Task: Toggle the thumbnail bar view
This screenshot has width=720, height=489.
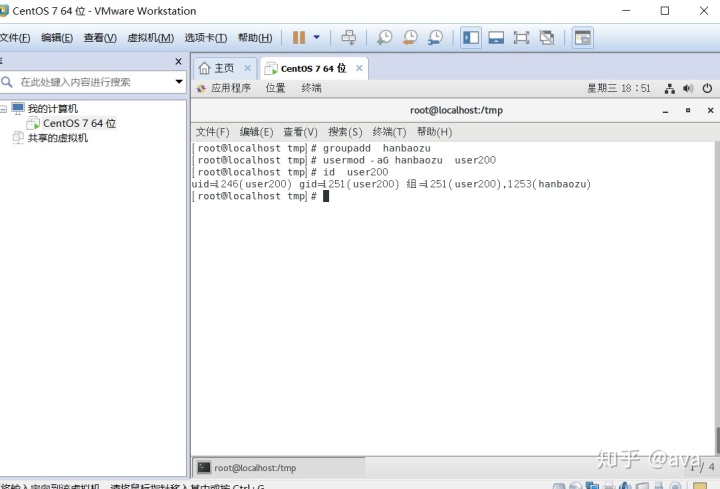Action: [x=496, y=38]
